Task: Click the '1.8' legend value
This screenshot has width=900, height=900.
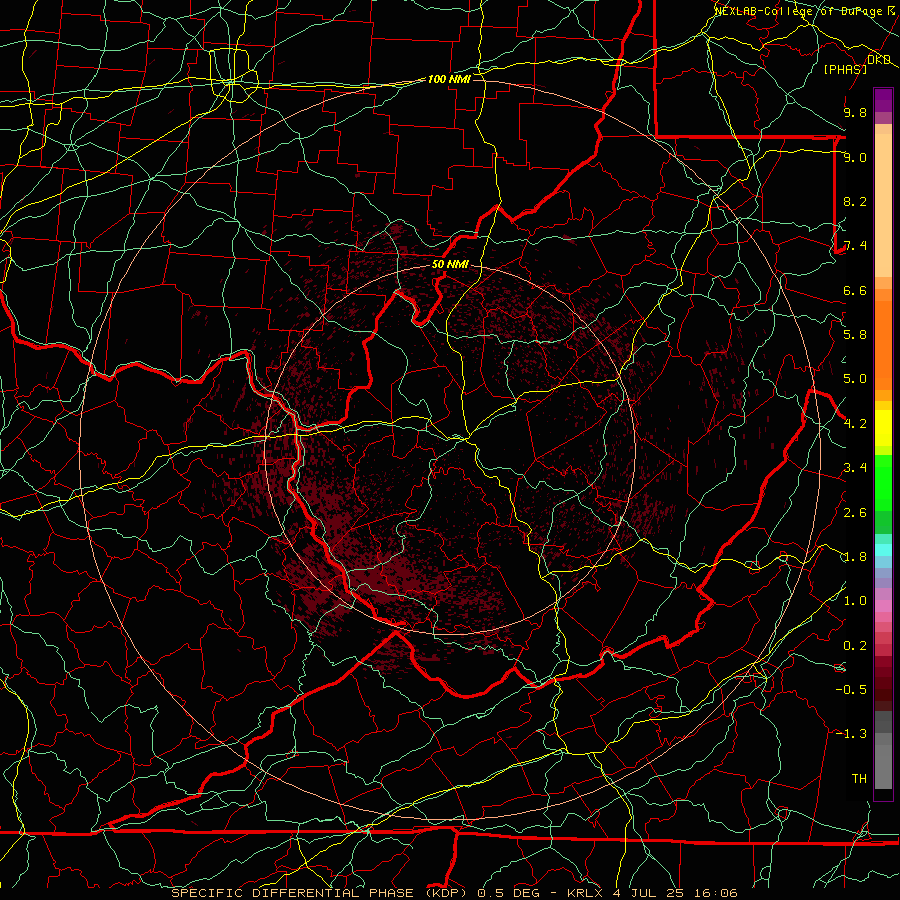Action: 855,557
